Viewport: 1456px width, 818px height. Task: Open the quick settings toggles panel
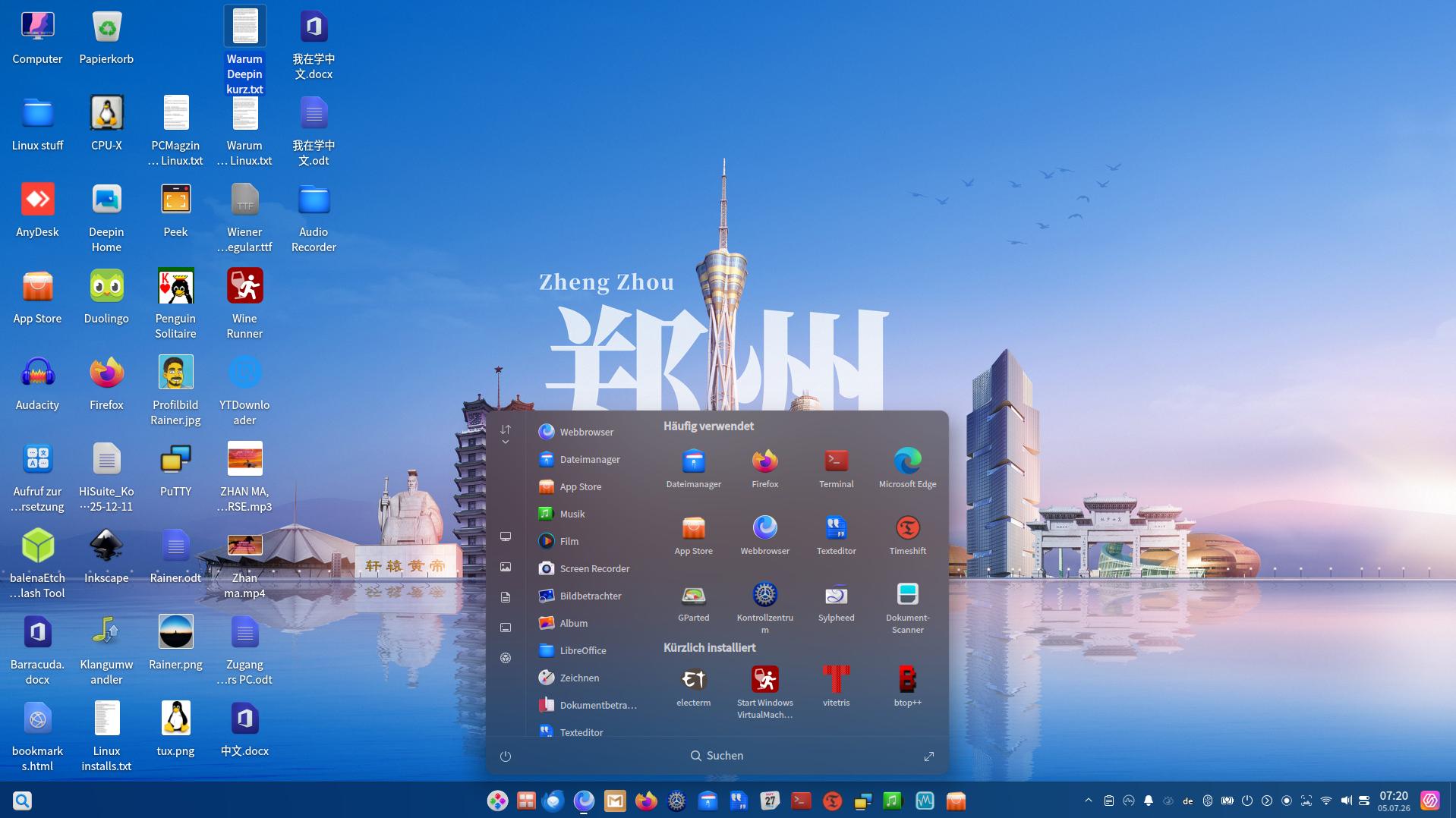pyautogui.click(x=1364, y=801)
